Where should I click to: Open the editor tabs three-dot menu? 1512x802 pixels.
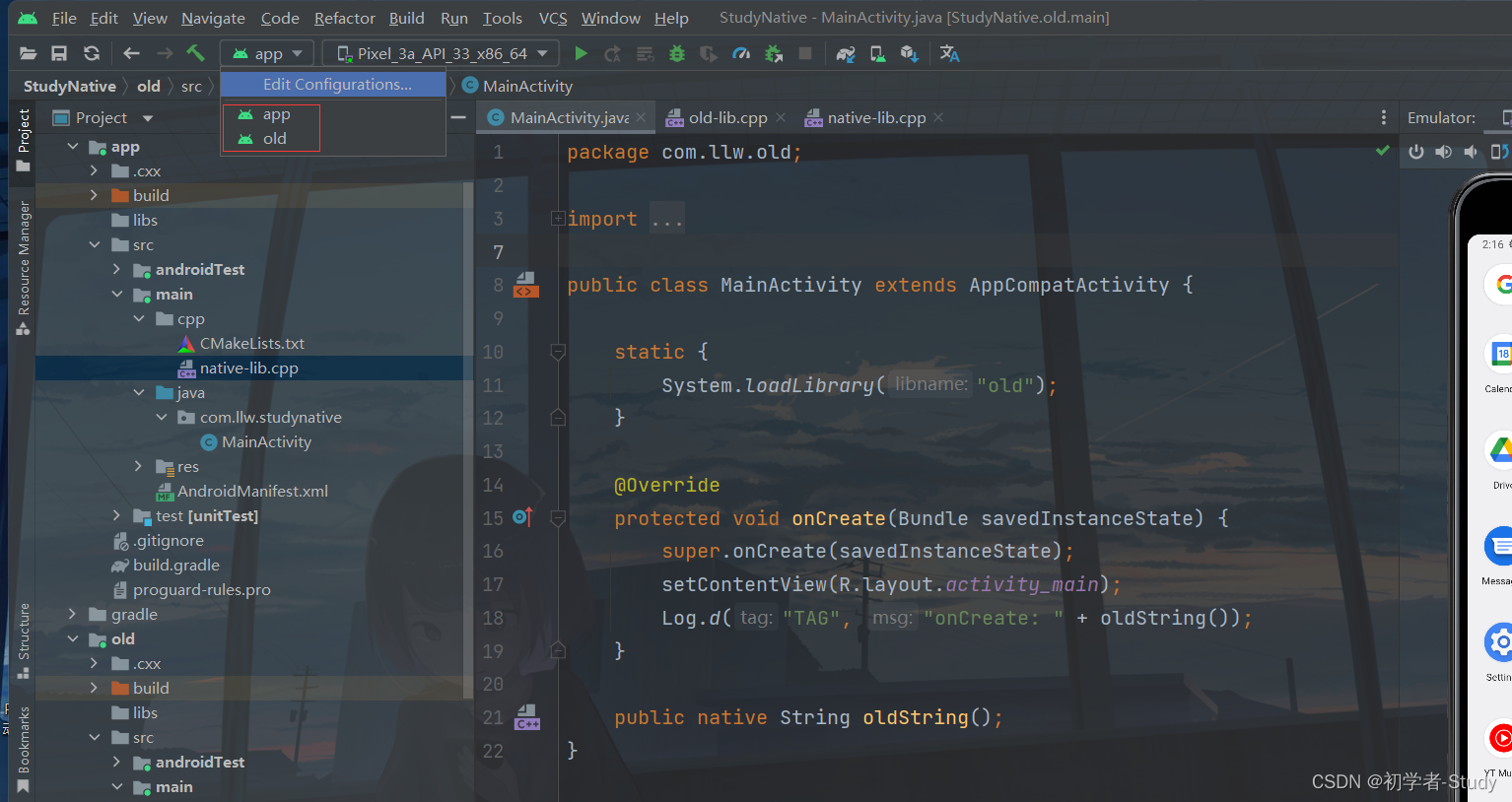point(1384,117)
